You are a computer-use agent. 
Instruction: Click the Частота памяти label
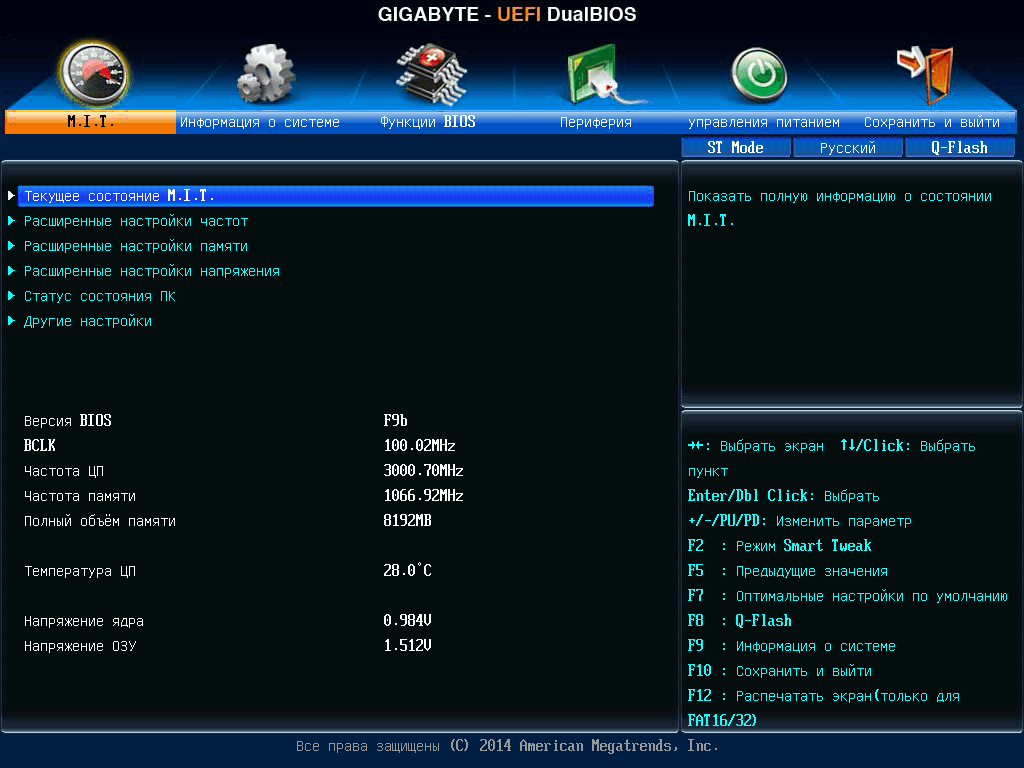(x=80, y=496)
